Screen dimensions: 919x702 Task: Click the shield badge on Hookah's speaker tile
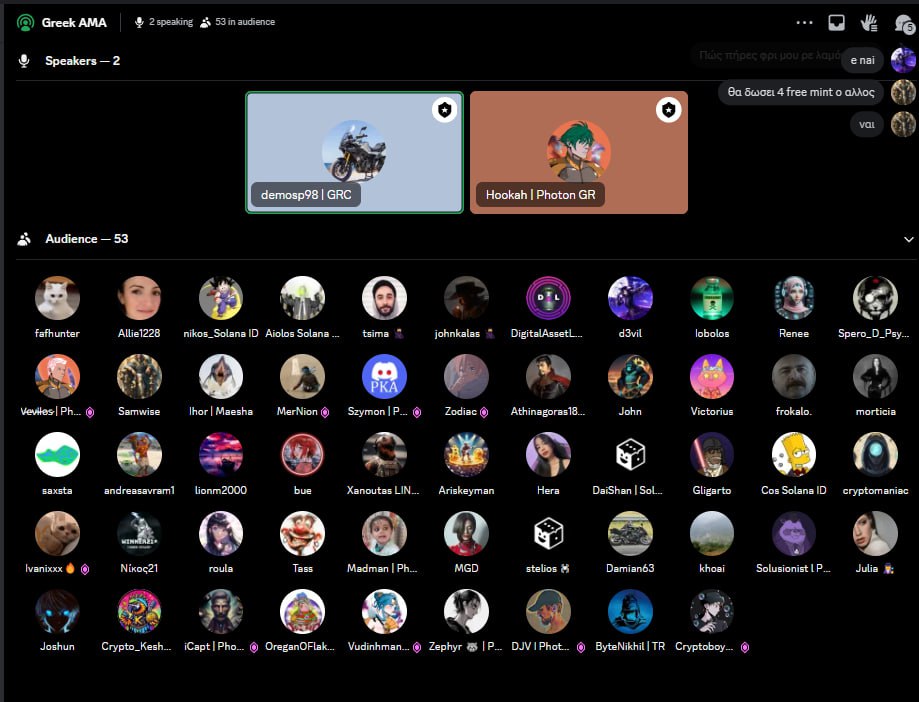[668, 110]
